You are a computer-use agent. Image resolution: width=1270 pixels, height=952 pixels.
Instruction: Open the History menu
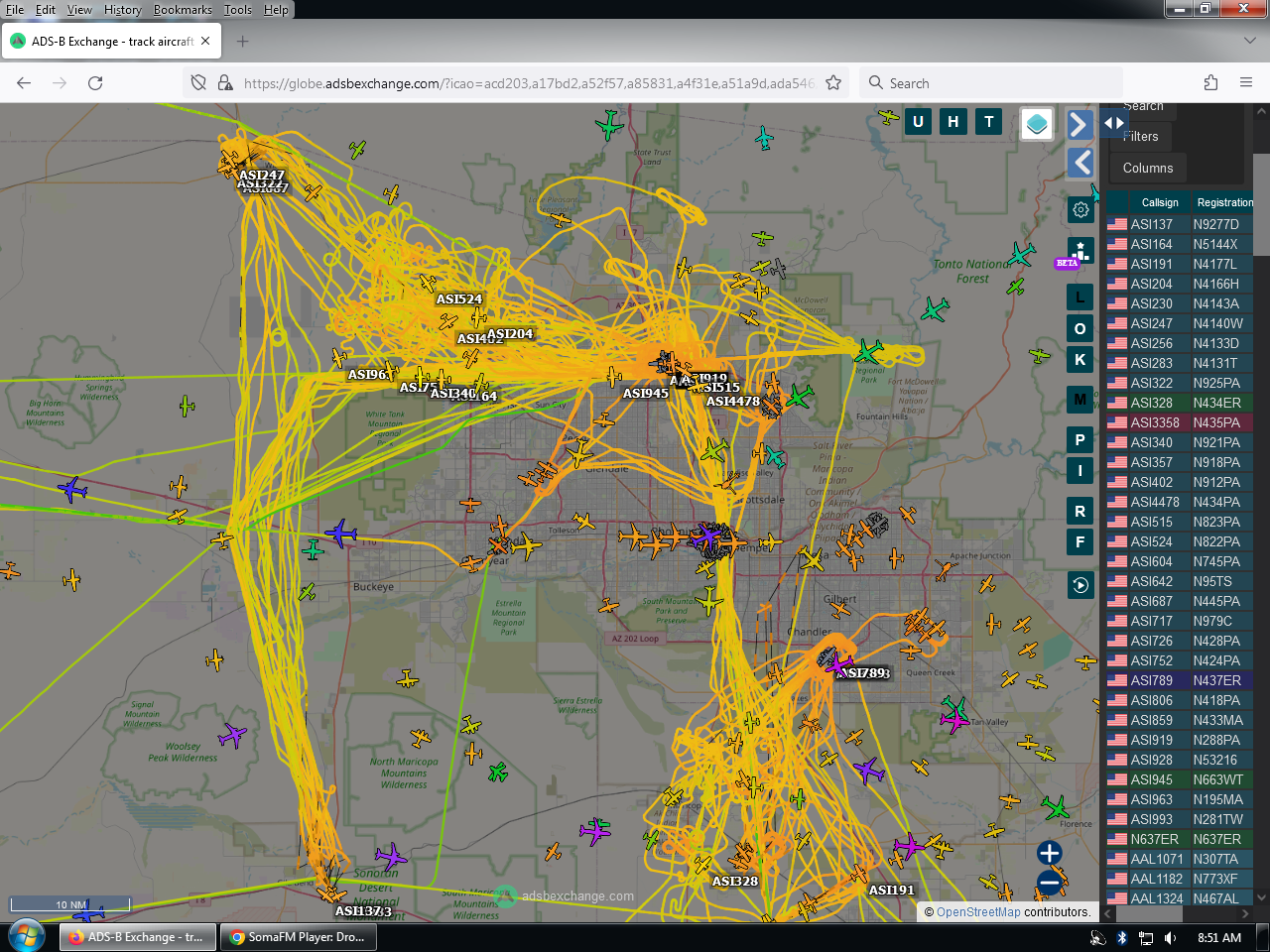coord(123,10)
